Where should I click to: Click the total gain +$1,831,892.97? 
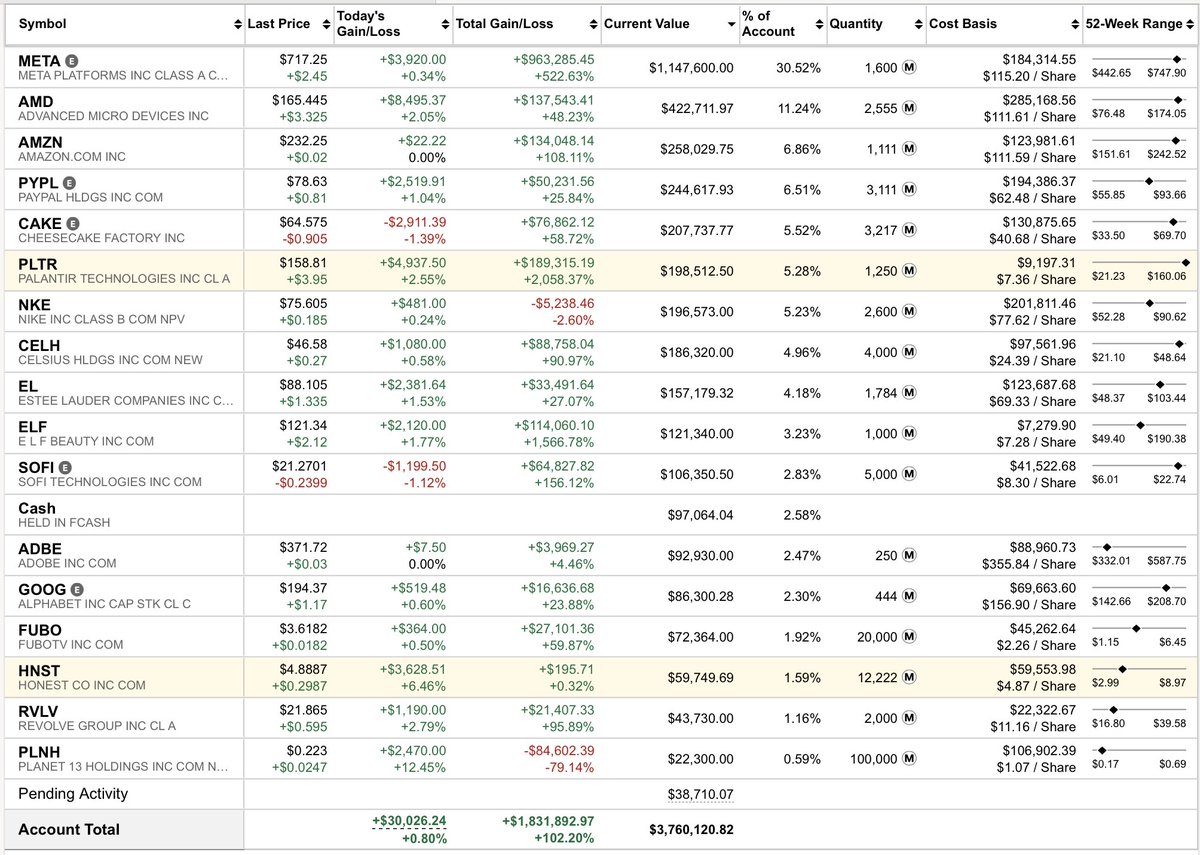point(548,821)
